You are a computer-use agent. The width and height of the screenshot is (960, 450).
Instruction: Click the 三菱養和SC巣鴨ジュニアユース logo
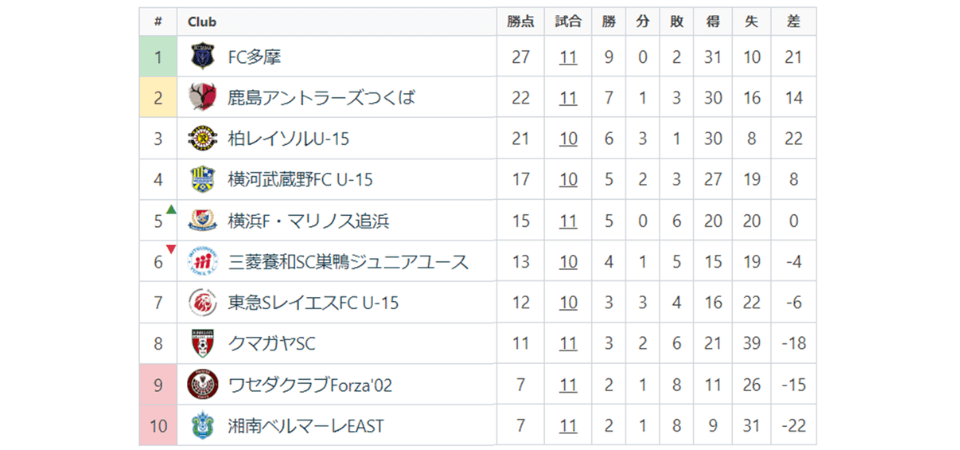tap(202, 262)
